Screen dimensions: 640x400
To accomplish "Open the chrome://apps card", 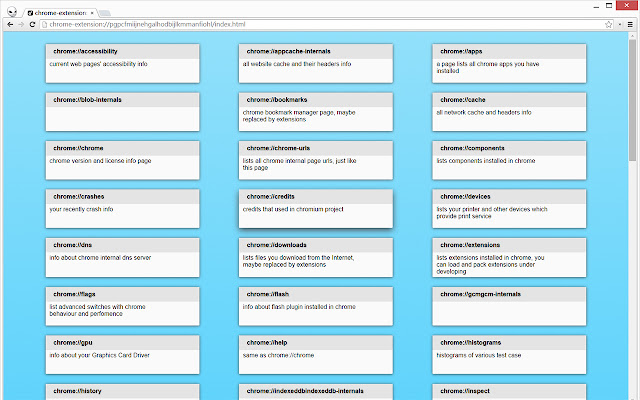I will click(509, 63).
